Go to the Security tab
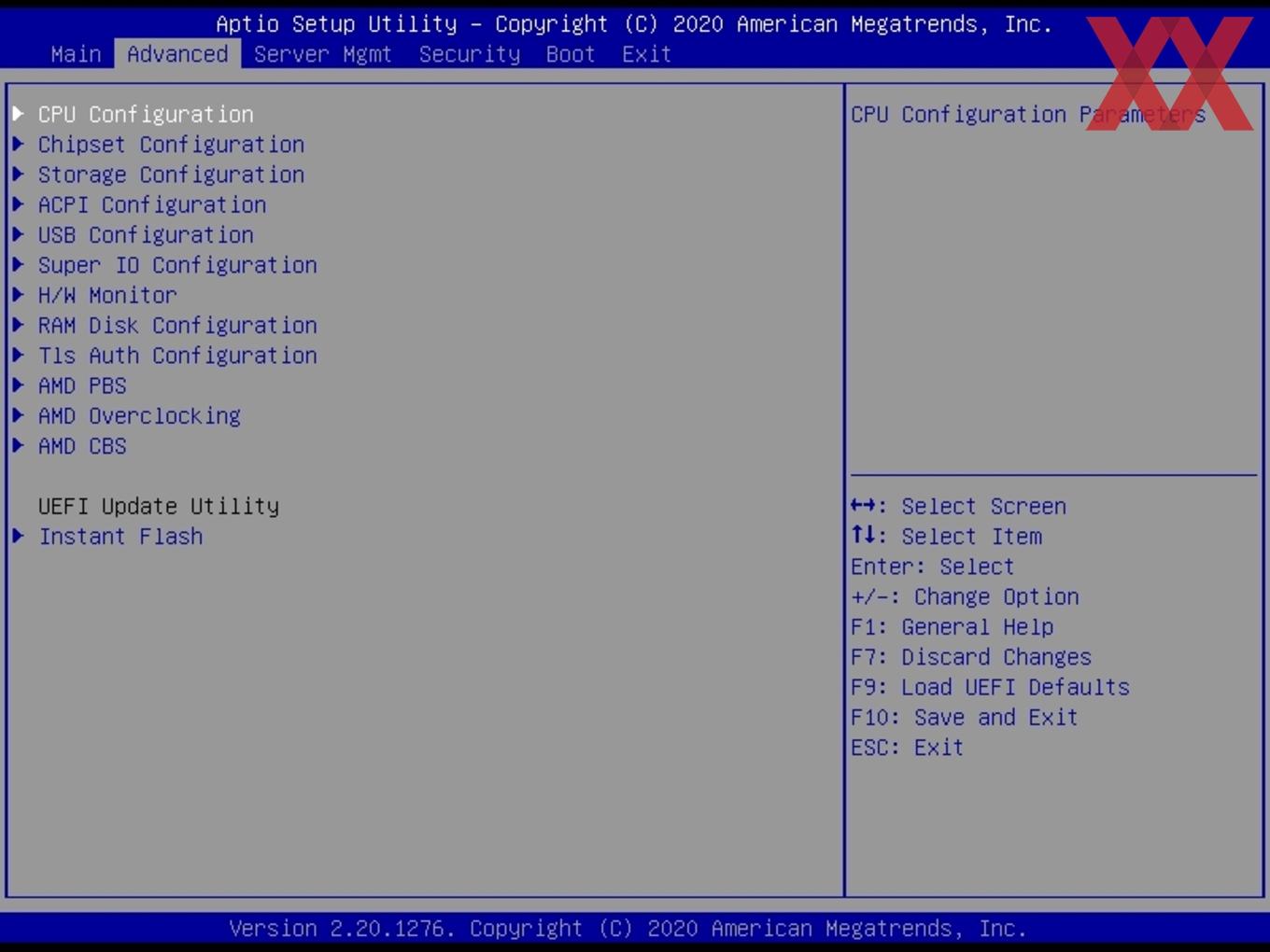Screen dimensions: 1270x952 pyautogui.click(x=470, y=54)
